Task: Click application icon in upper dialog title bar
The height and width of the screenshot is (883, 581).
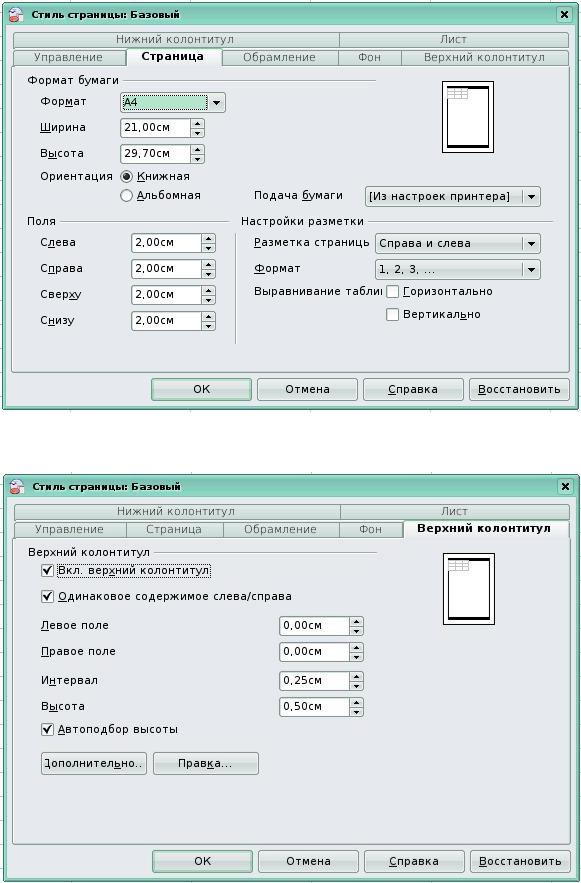Action: pos(17,15)
